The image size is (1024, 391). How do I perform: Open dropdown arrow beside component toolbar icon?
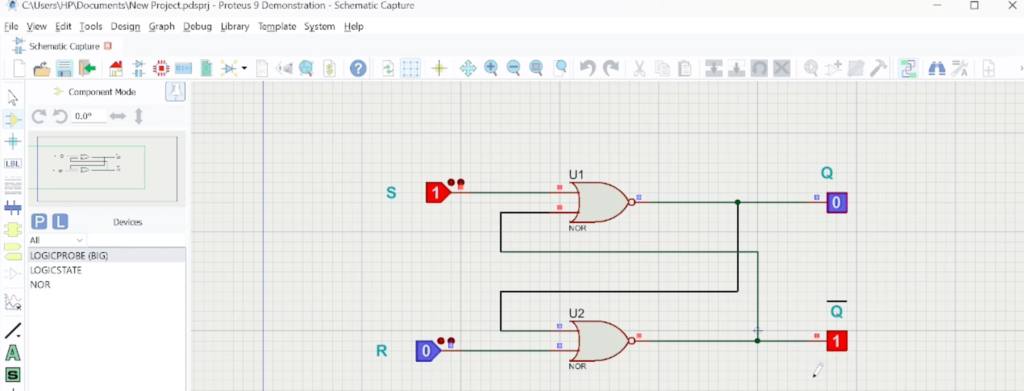point(244,68)
